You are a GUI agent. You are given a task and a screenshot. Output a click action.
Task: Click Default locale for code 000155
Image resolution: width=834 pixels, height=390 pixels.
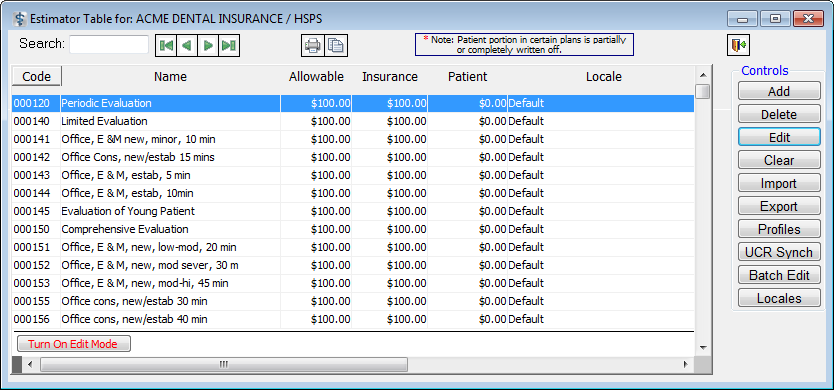click(526, 301)
